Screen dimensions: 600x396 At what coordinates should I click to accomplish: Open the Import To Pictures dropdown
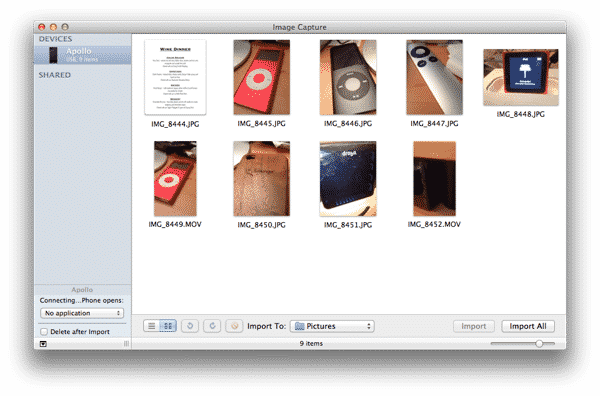point(332,326)
